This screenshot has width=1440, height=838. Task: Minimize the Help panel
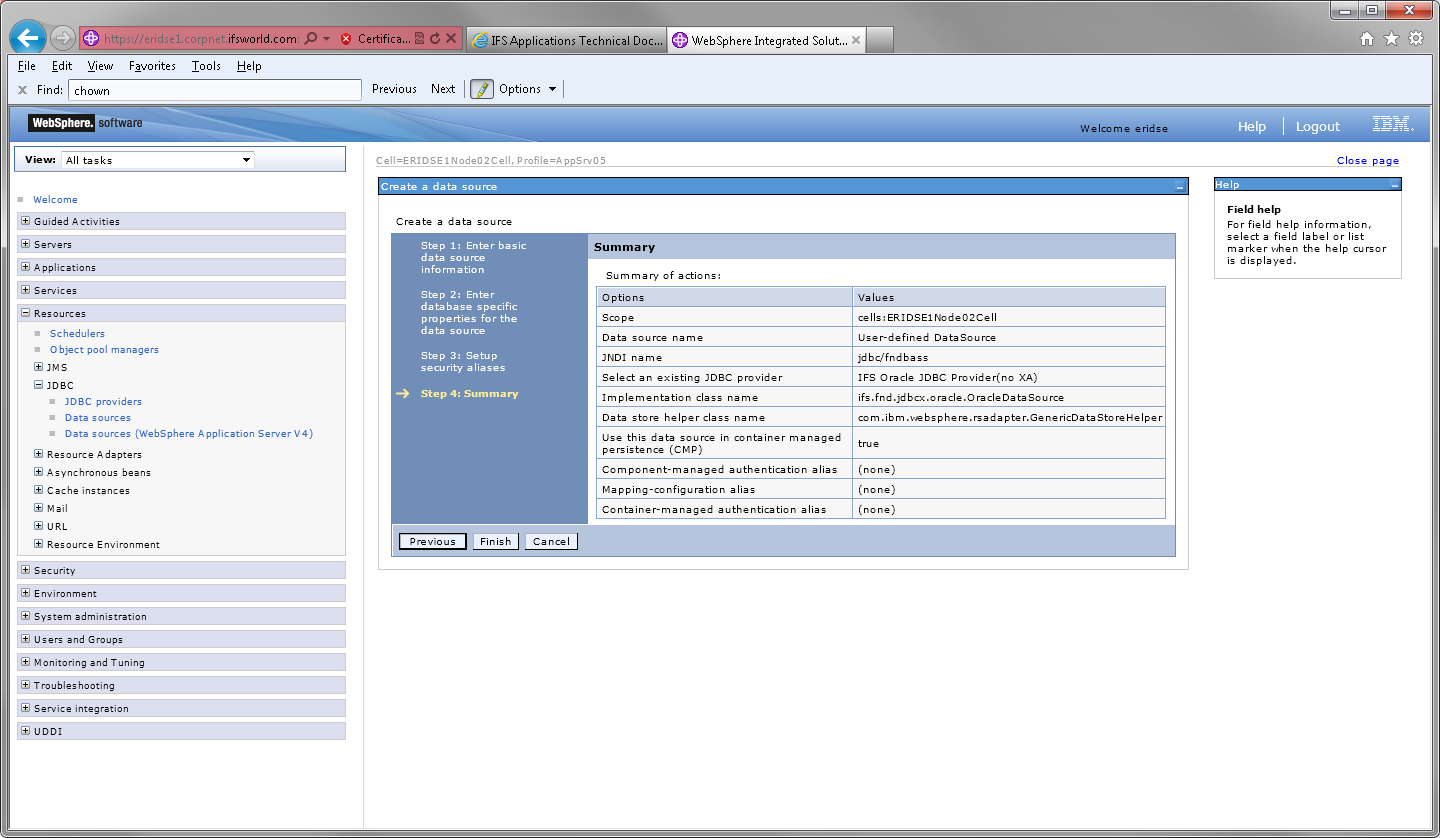click(x=1394, y=185)
